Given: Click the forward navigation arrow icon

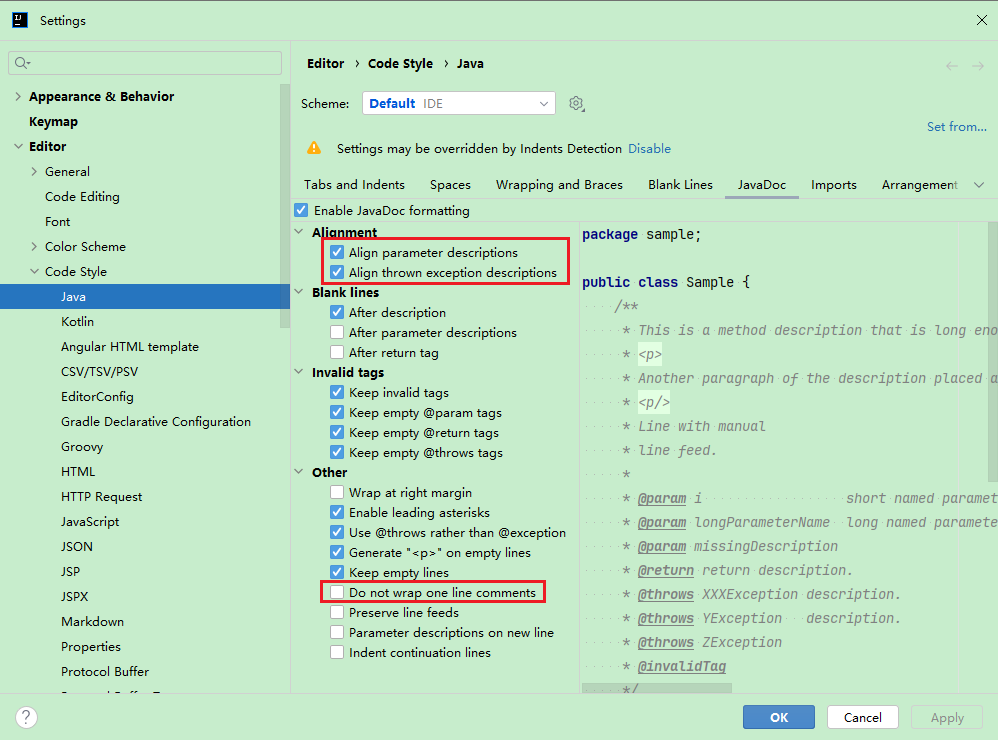Looking at the screenshot, I should 978,66.
